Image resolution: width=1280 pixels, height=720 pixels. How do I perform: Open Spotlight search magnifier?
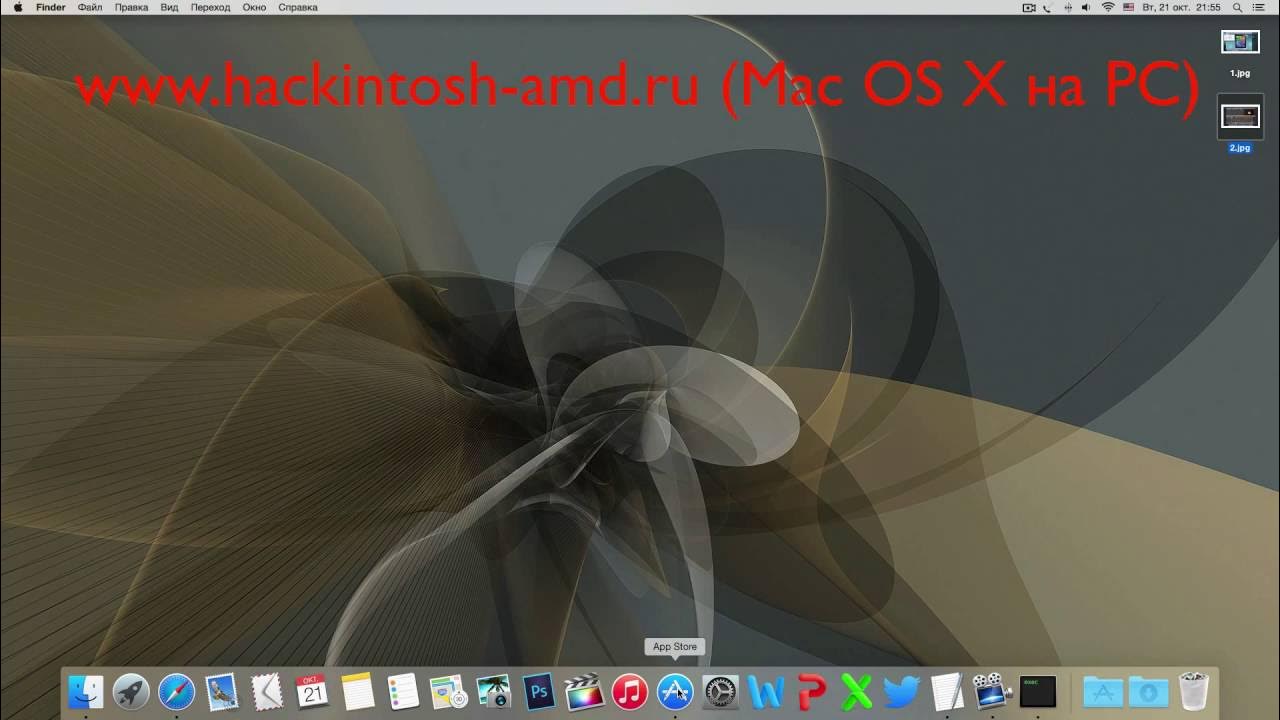tap(1239, 7)
